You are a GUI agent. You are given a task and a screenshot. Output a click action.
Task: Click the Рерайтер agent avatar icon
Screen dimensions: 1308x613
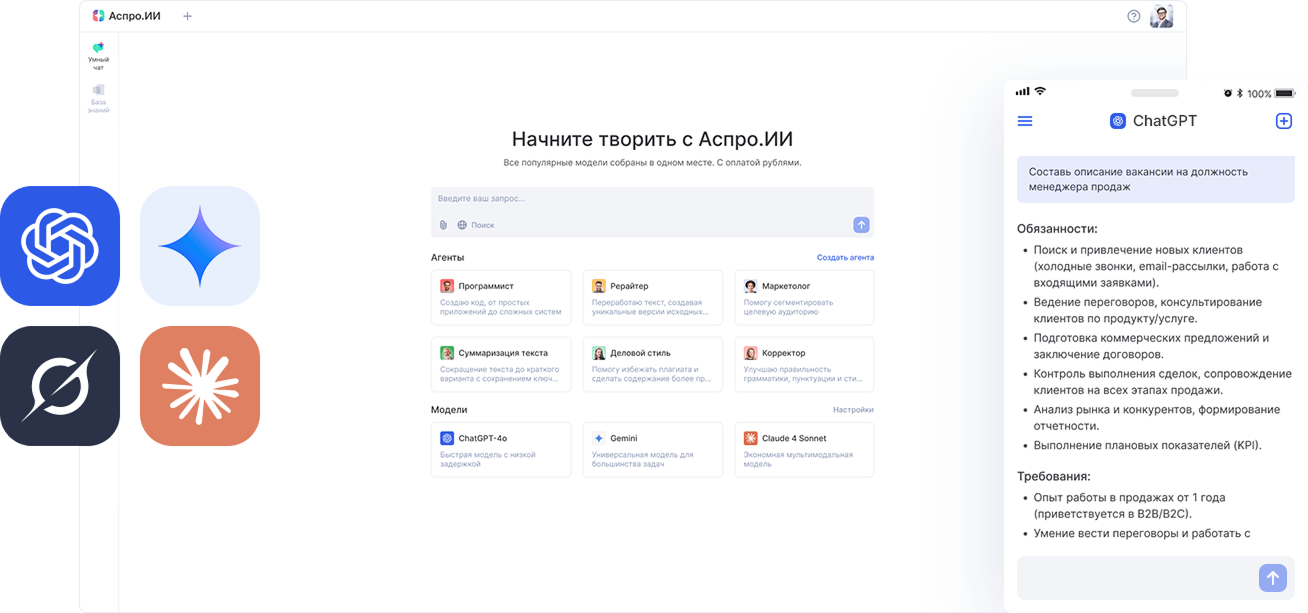[599, 286]
